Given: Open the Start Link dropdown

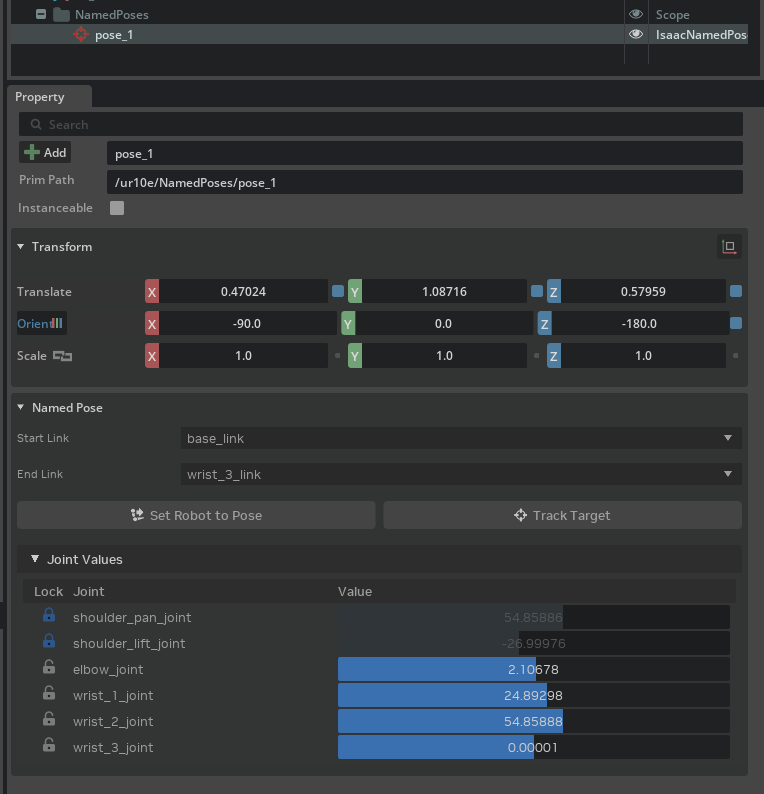Looking at the screenshot, I should [x=462, y=438].
